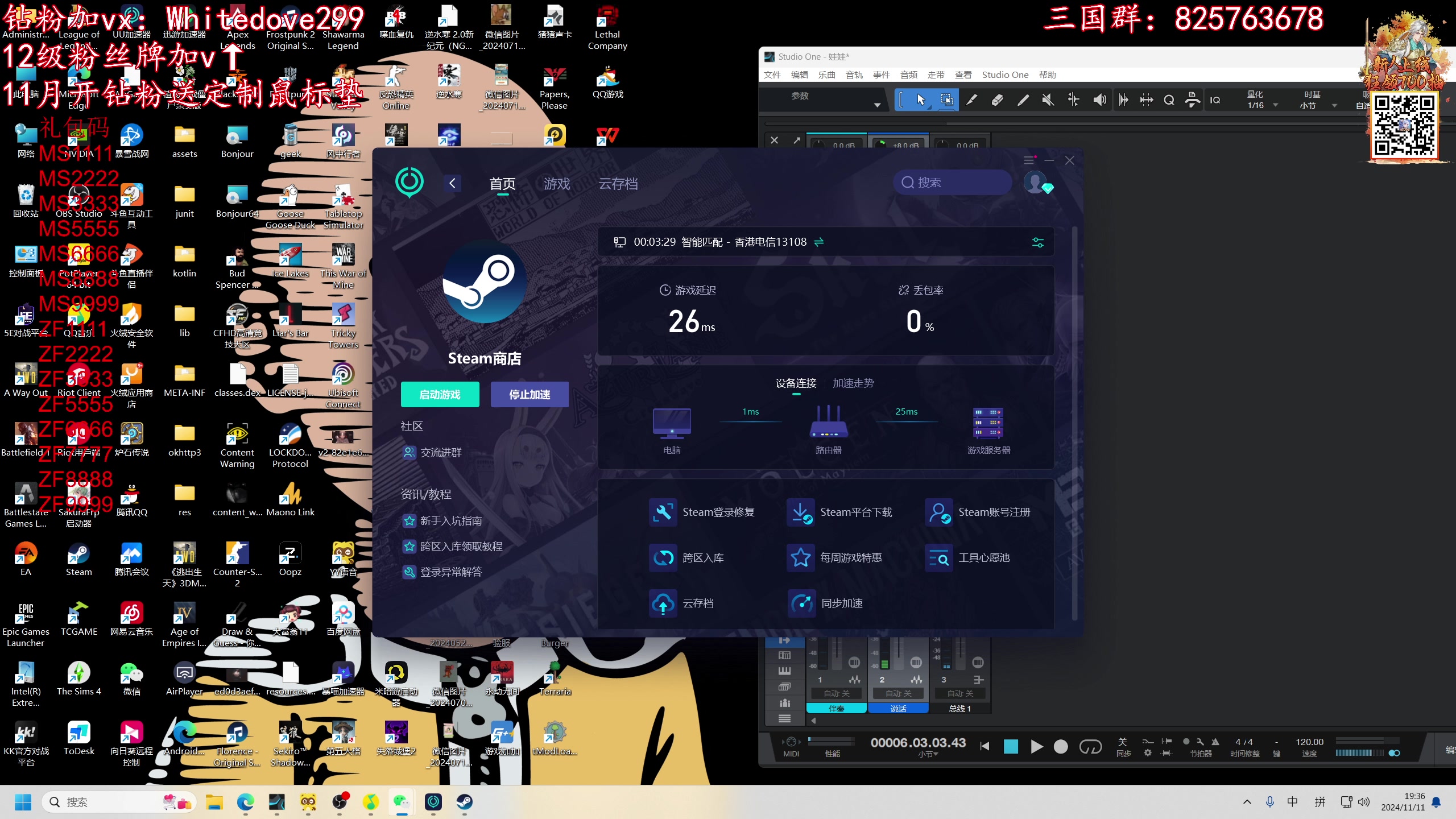Return to start in Studio One transport

coord(985,747)
